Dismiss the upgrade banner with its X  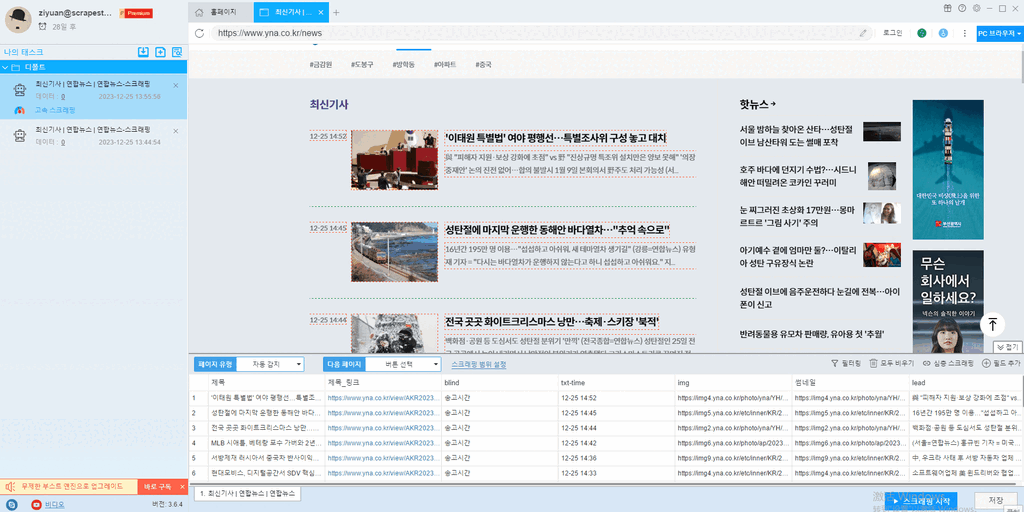pos(182,487)
